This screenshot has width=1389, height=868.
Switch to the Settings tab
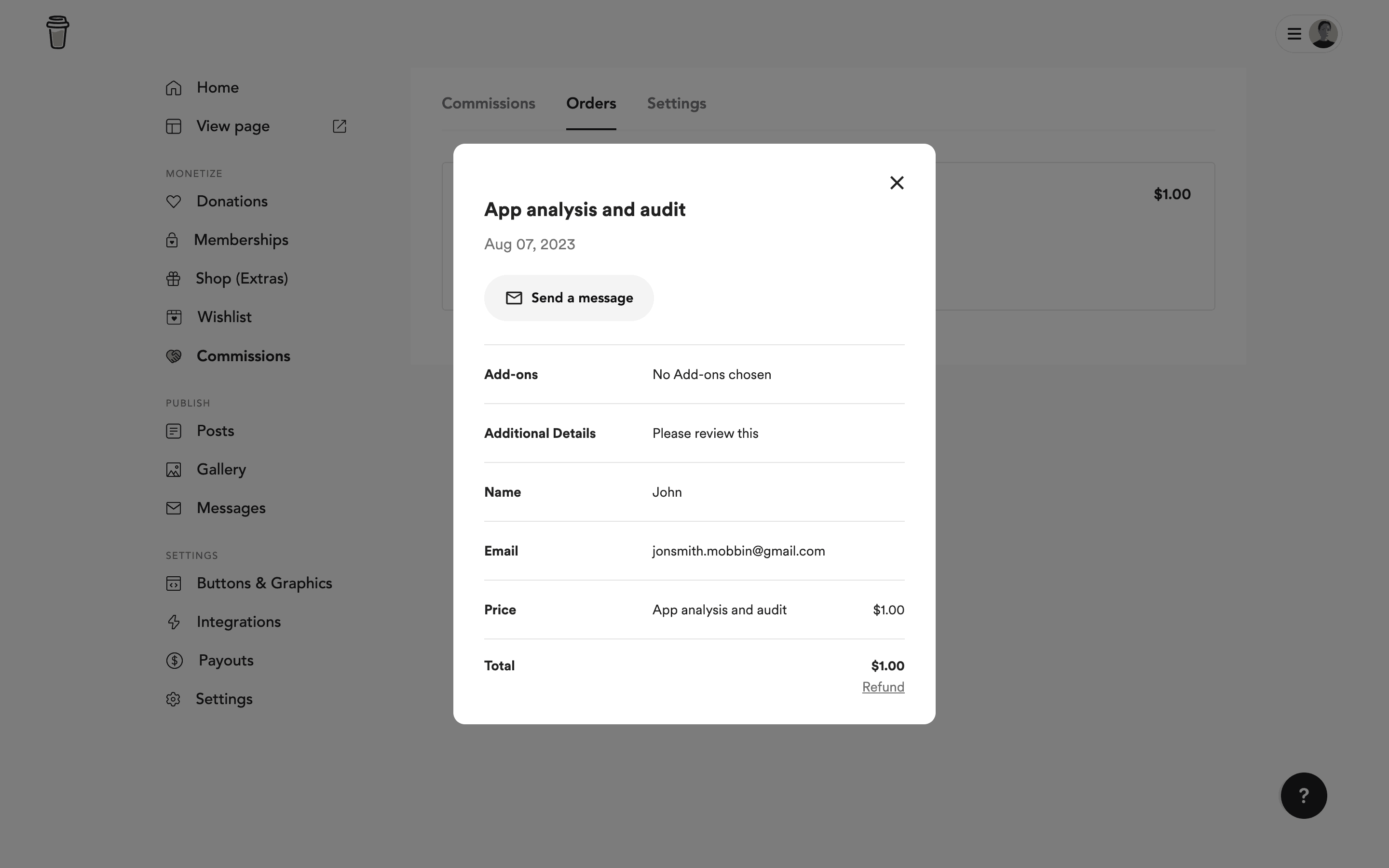point(676,103)
